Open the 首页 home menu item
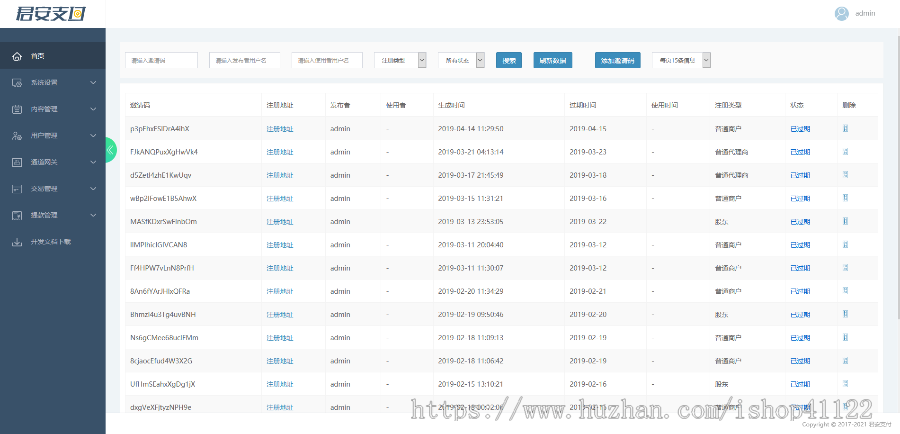 tap(53, 56)
